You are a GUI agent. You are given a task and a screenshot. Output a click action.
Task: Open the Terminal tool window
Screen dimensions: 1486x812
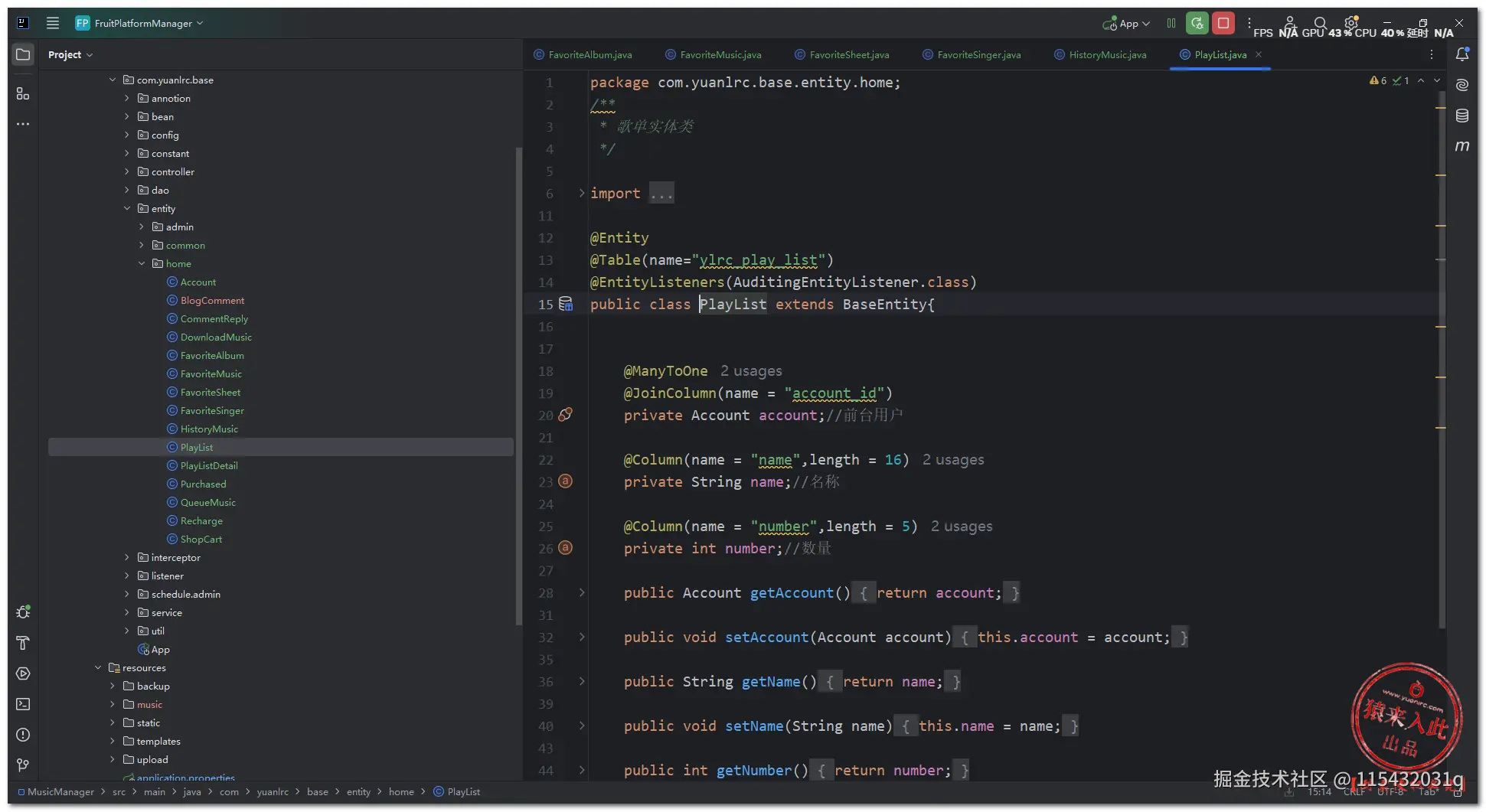click(x=23, y=704)
